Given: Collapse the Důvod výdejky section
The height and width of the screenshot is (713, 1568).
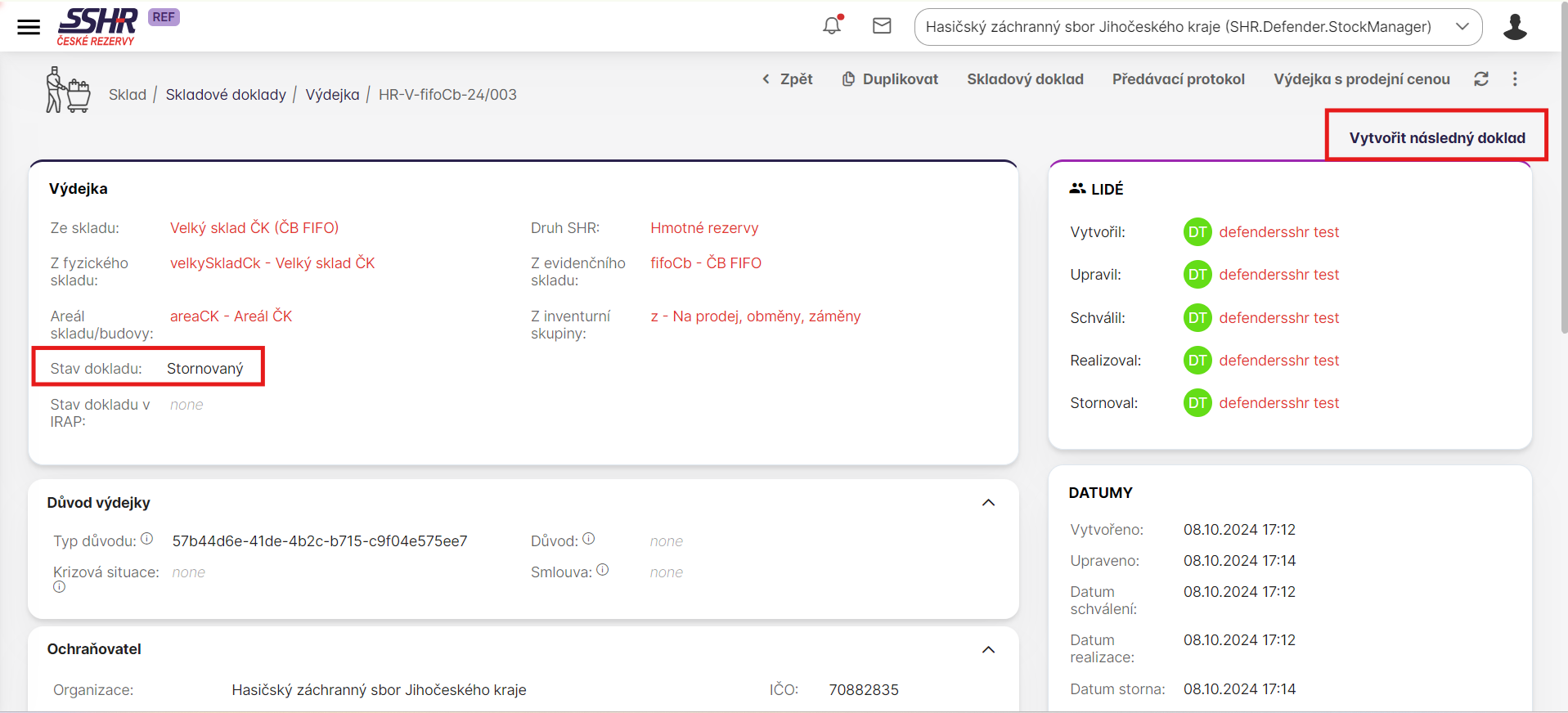Looking at the screenshot, I should [x=988, y=503].
